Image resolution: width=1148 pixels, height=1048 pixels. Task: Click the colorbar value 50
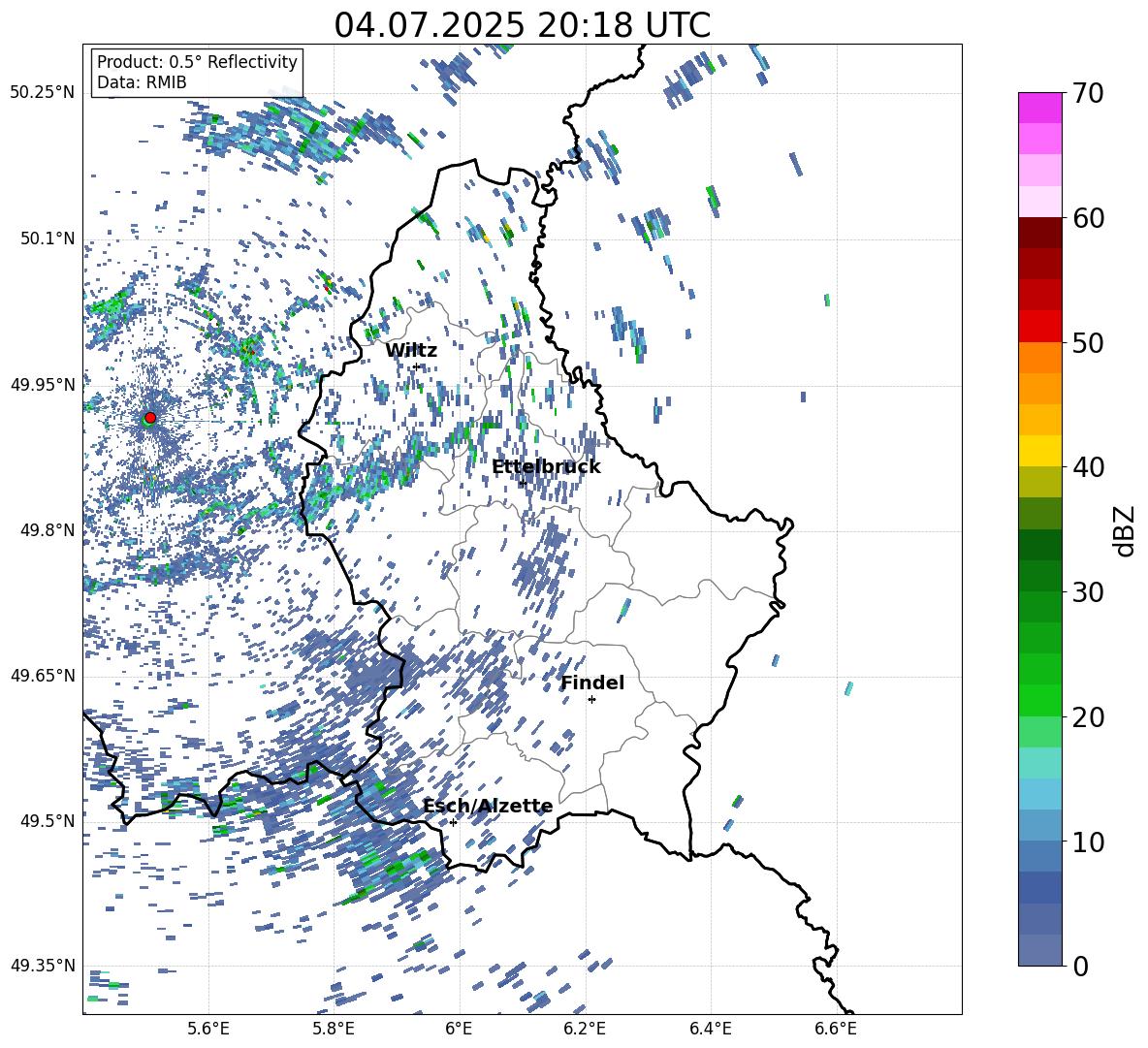(x=1088, y=342)
